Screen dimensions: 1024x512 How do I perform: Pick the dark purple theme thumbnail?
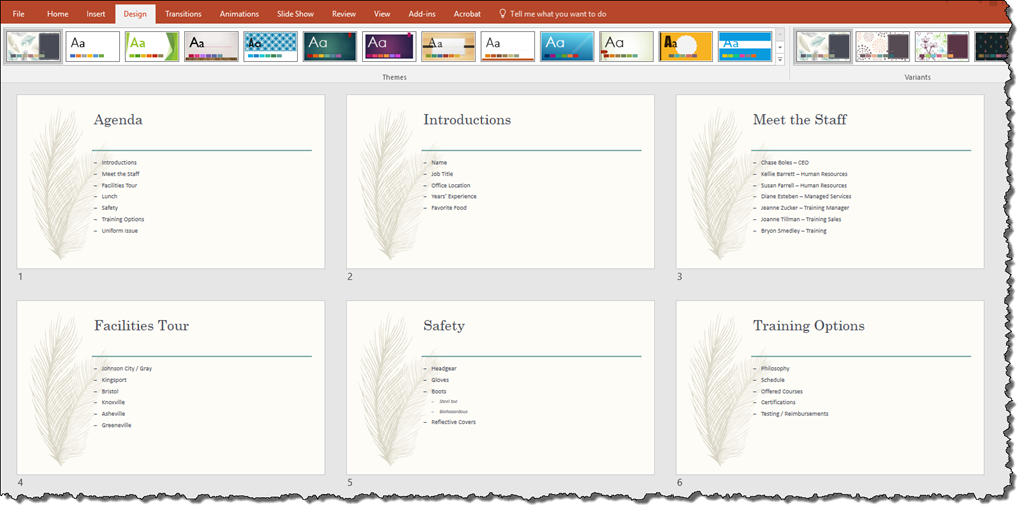click(x=389, y=46)
